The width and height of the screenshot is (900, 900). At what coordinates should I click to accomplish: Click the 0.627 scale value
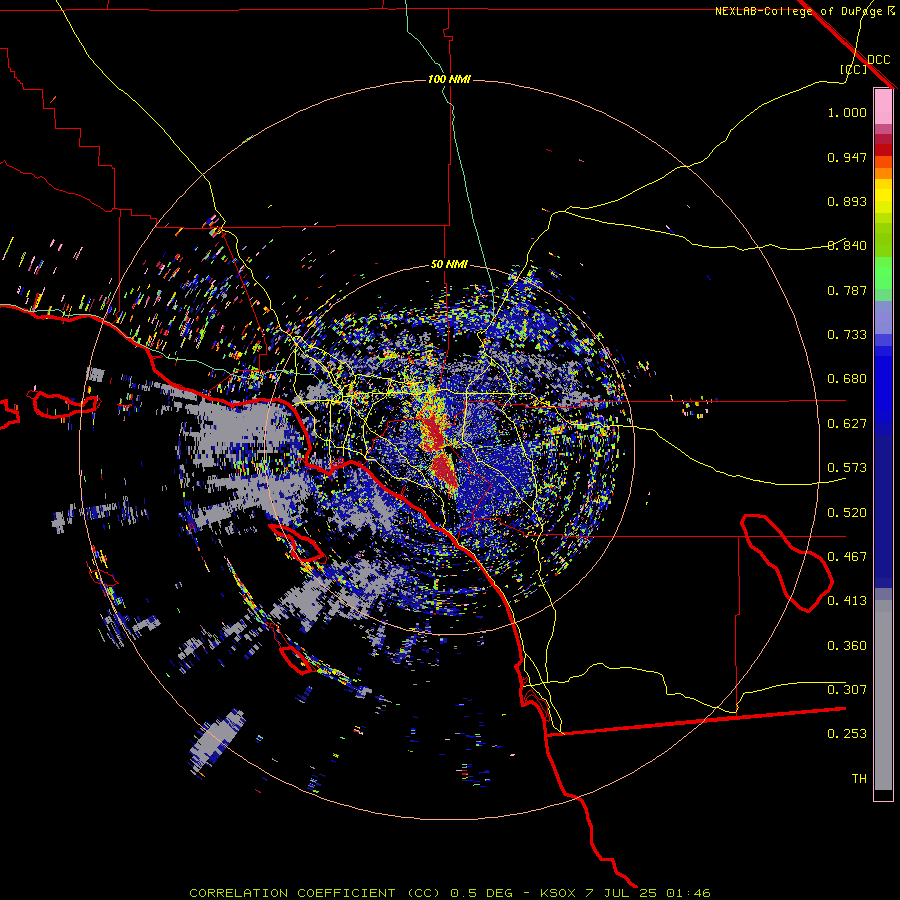pyautogui.click(x=847, y=424)
